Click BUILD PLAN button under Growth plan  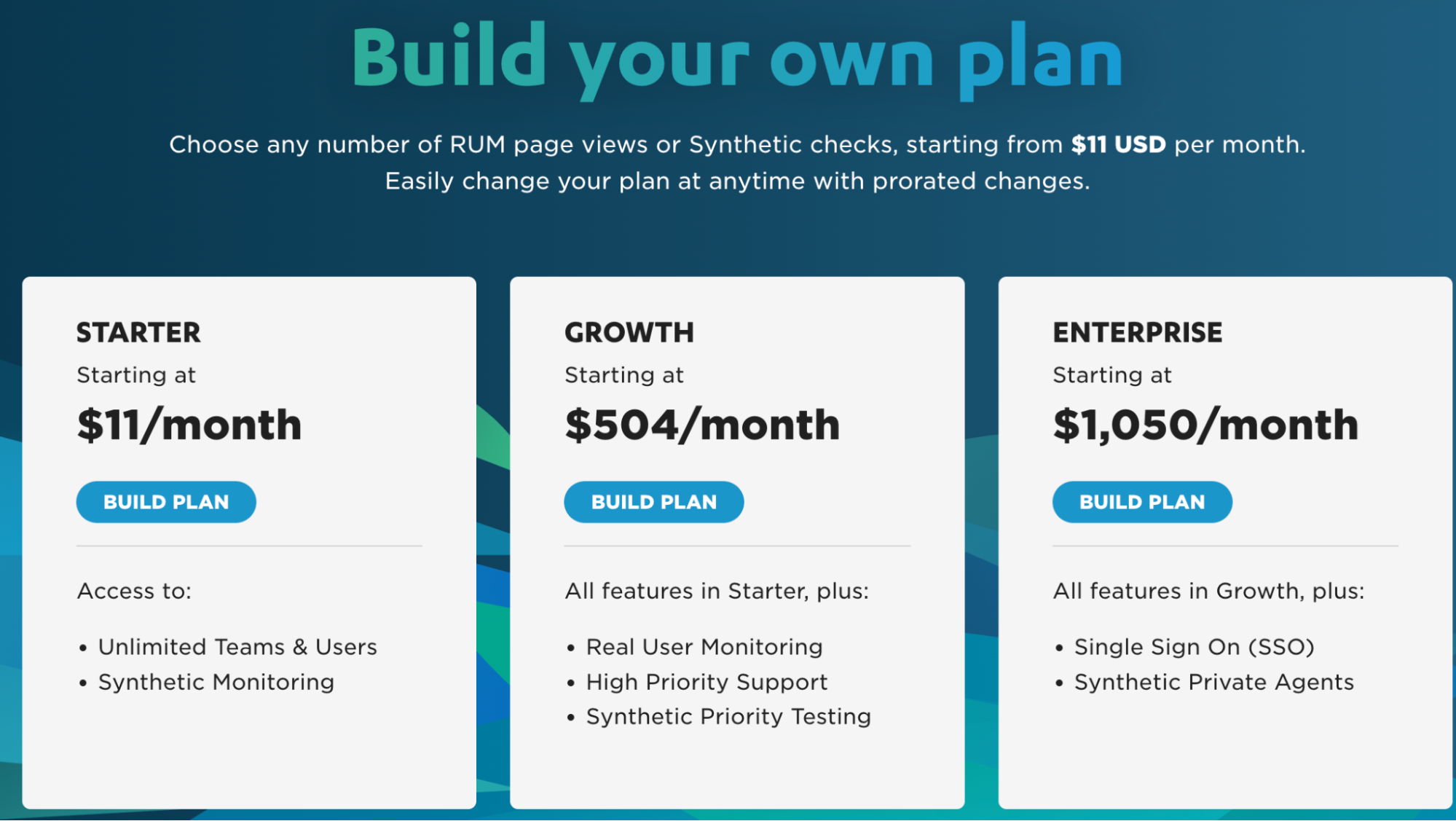click(x=653, y=501)
